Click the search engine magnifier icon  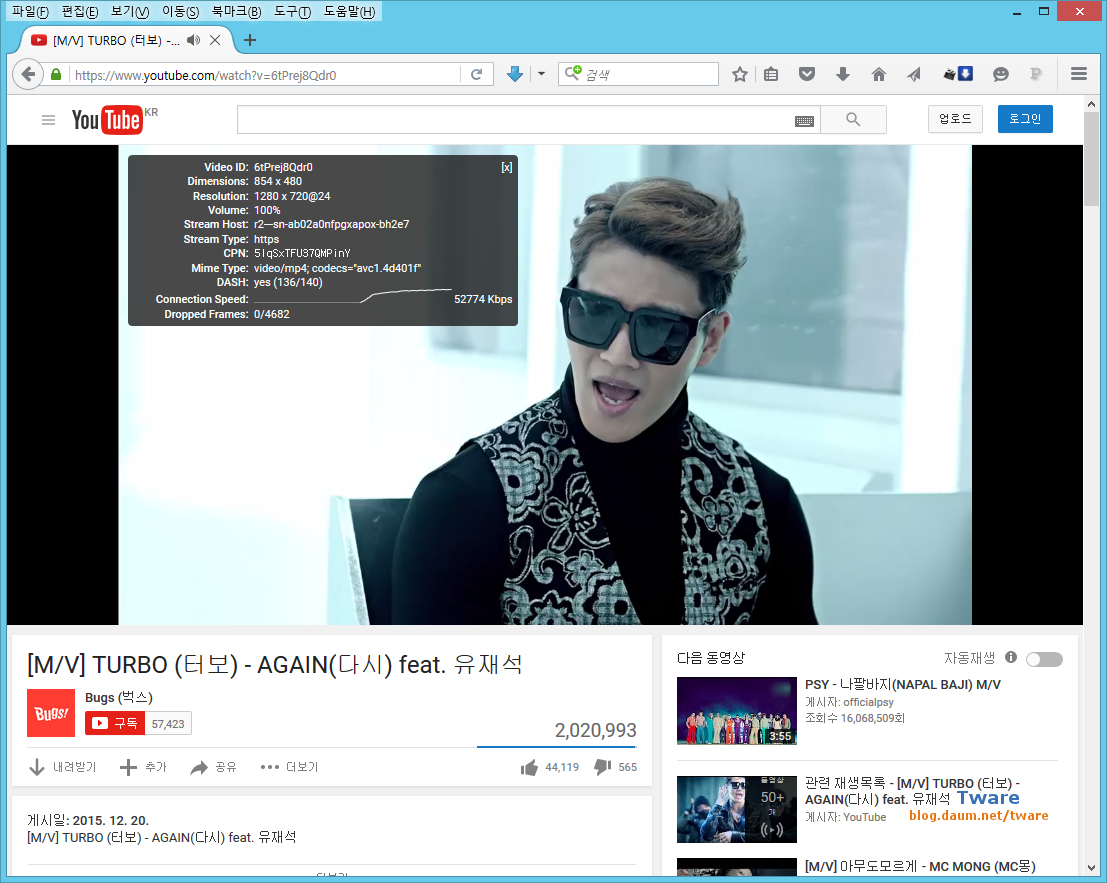pos(573,73)
